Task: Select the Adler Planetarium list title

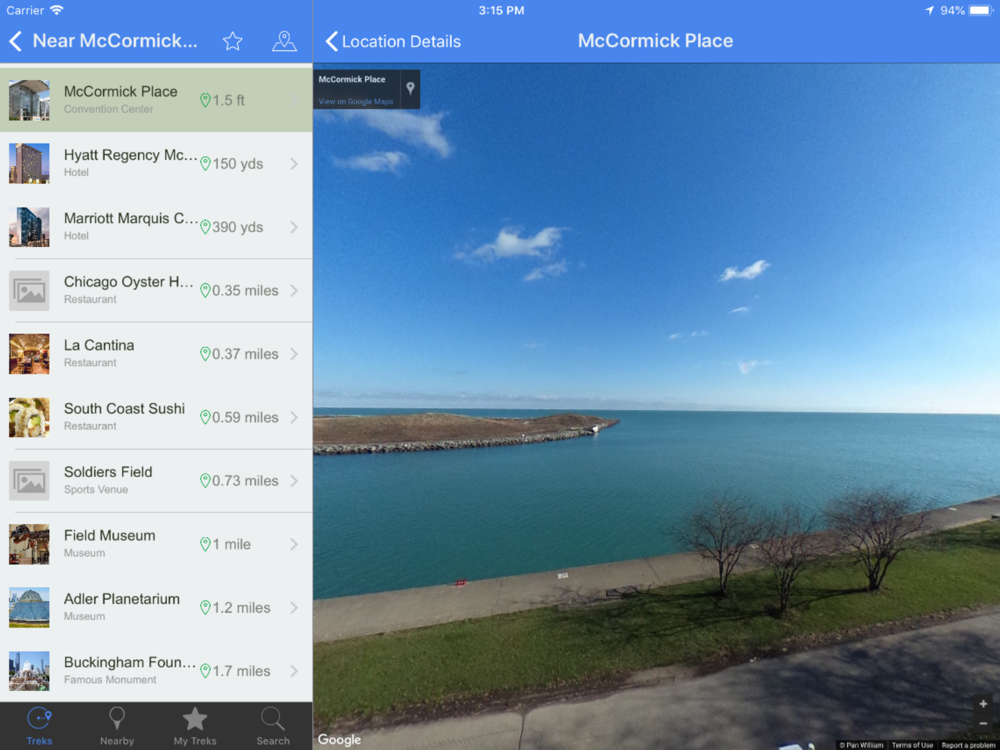Action: [x=122, y=599]
